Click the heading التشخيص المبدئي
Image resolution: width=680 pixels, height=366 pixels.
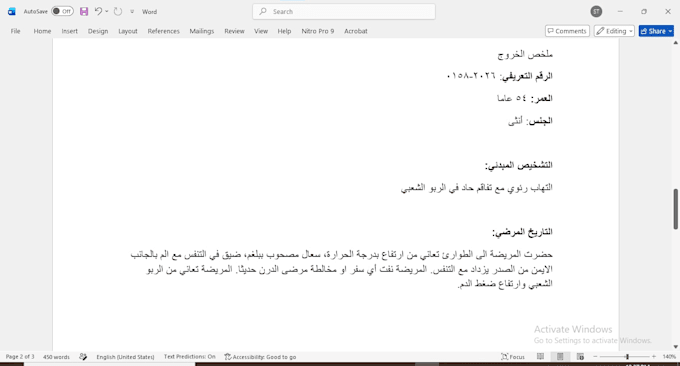[519, 165]
